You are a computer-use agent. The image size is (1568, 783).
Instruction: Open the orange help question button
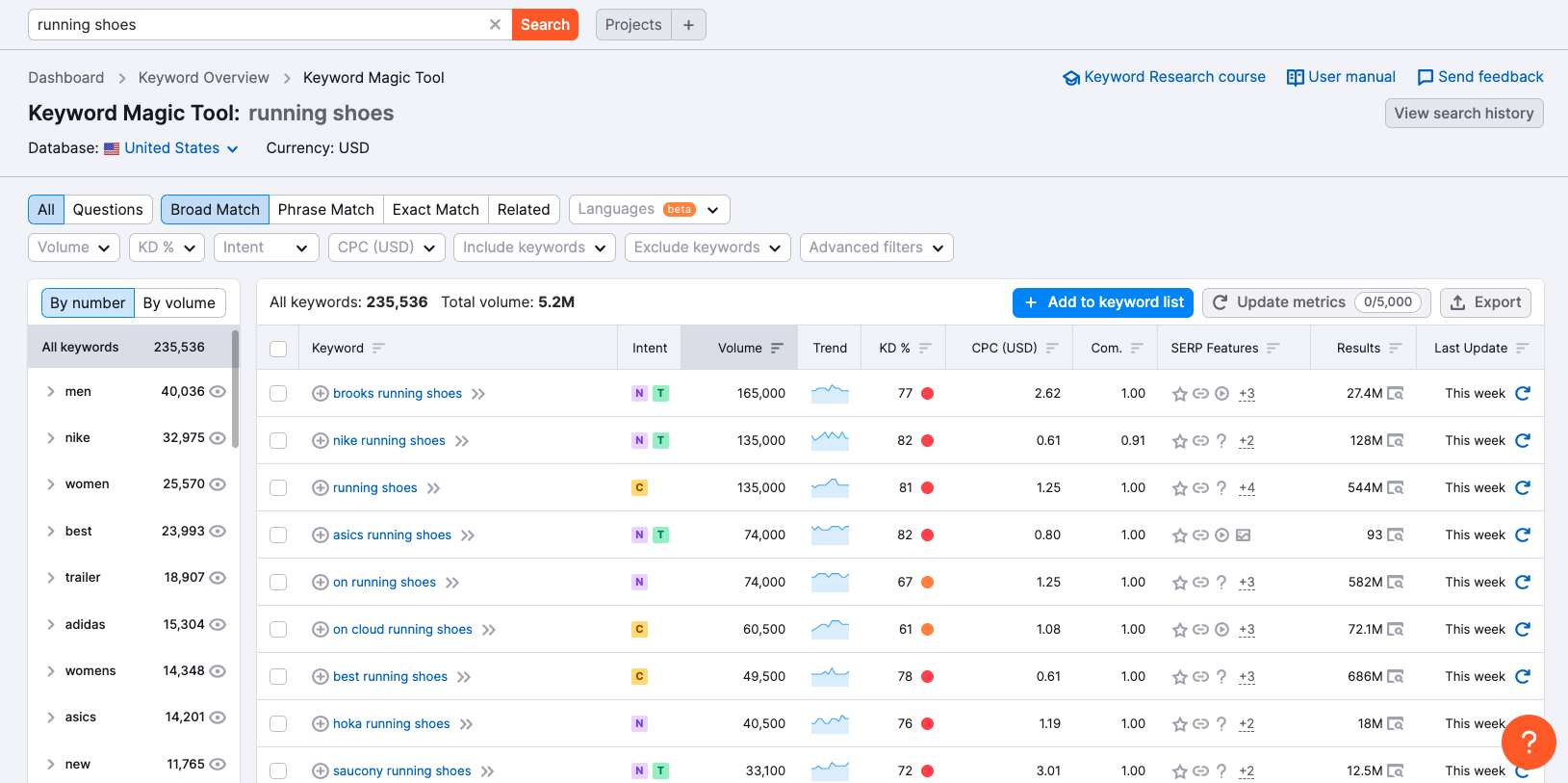pyautogui.click(x=1528, y=742)
